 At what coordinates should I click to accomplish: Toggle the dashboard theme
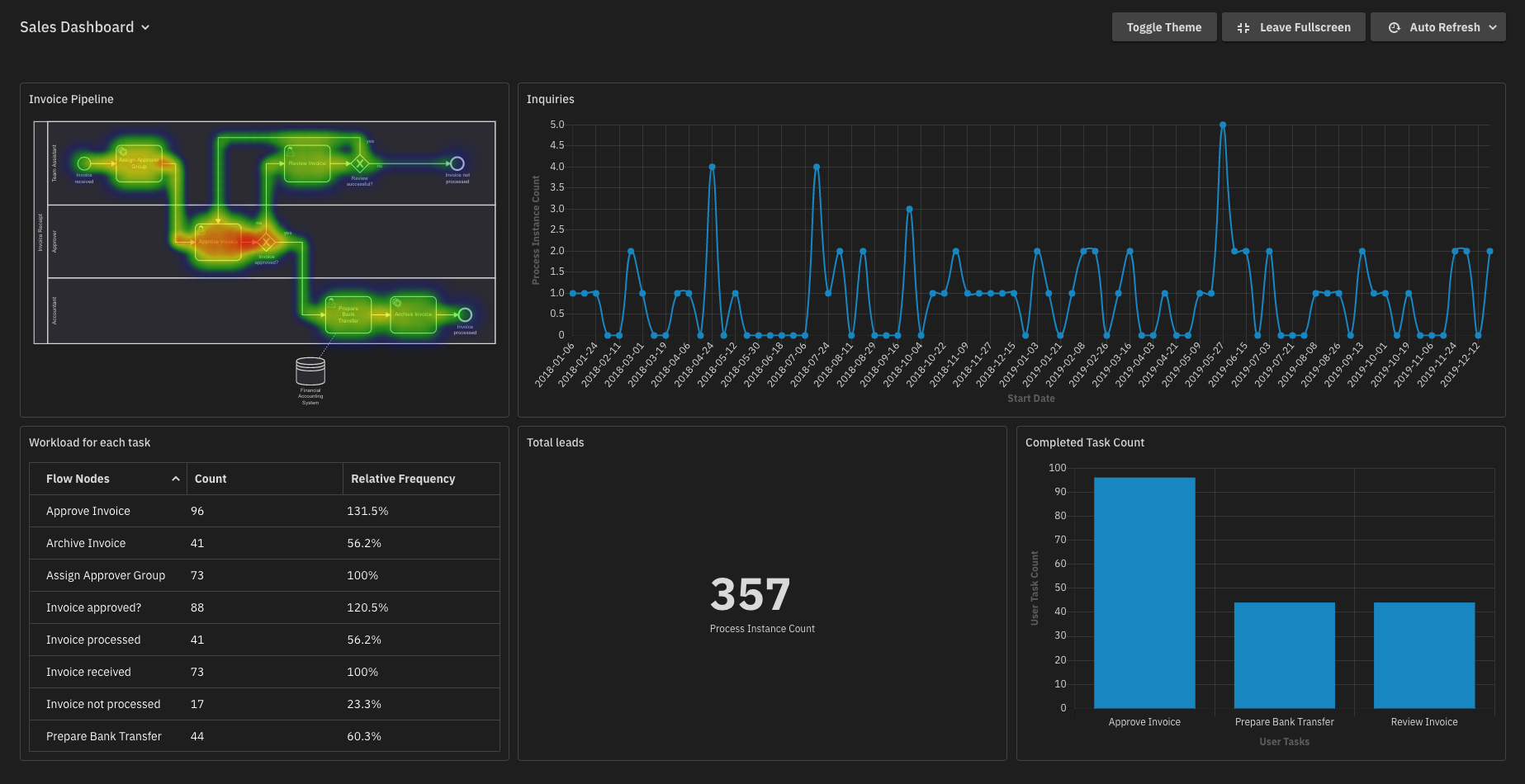(1163, 27)
